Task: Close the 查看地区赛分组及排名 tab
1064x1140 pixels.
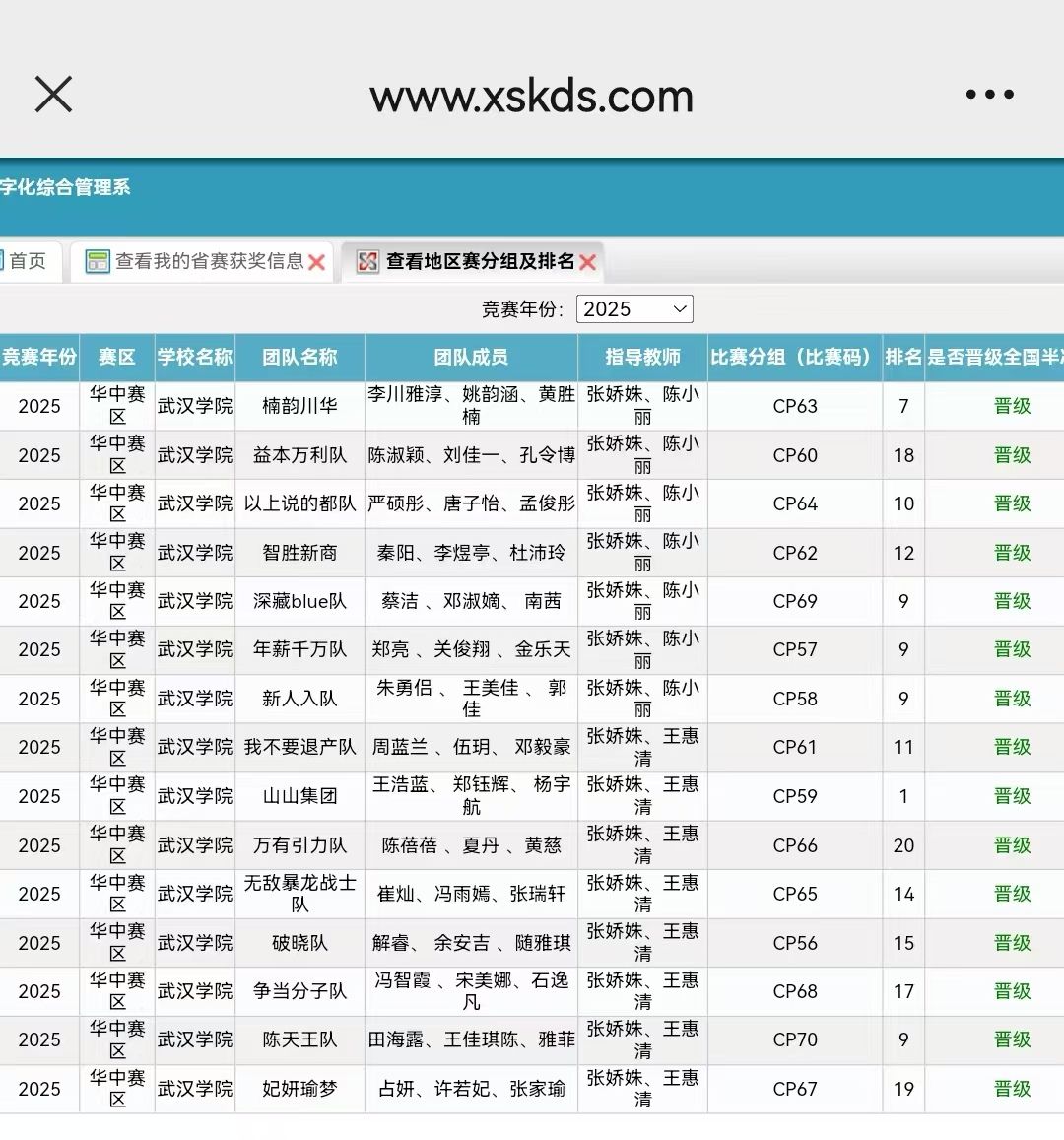Action: (x=588, y=262)
